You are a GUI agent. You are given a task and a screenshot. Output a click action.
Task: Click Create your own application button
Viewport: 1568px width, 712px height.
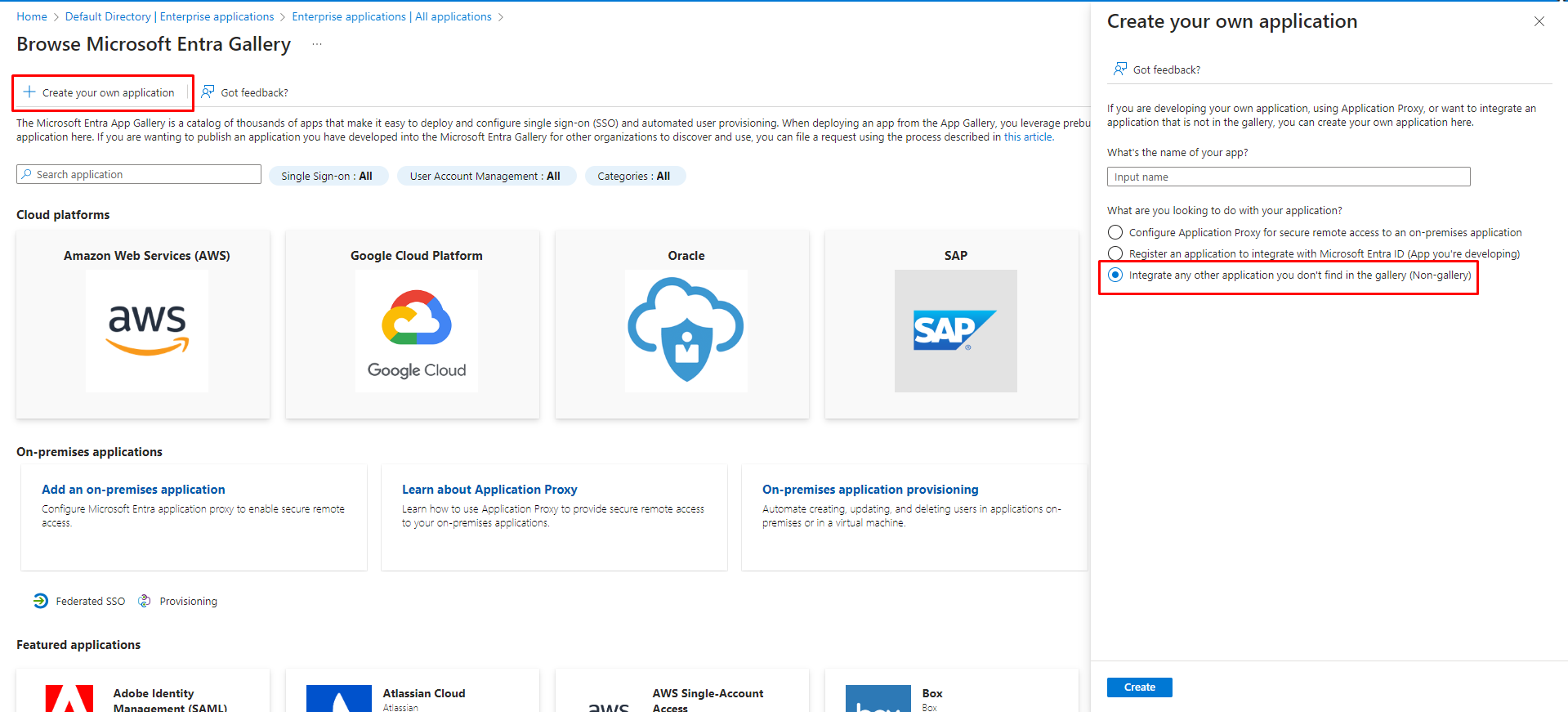pos(99,92)
